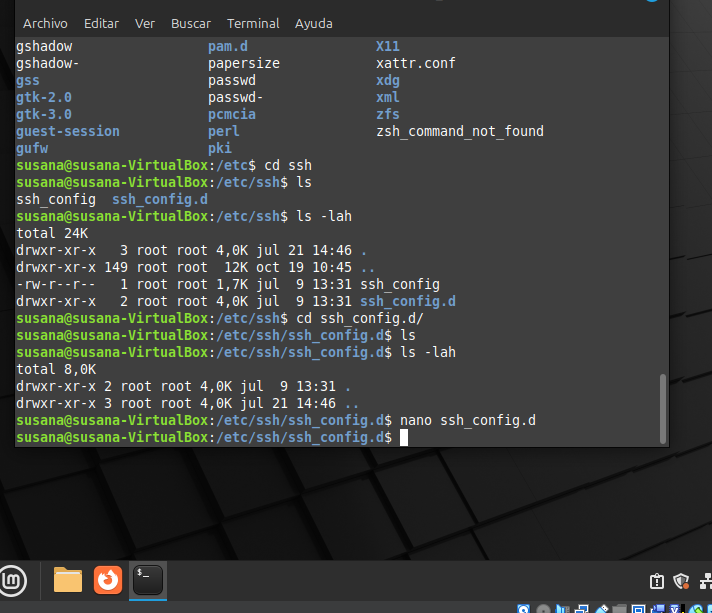Click the VirtualBox display status icon
Viewport: 712px width, 613px height.
click(638, 609)
